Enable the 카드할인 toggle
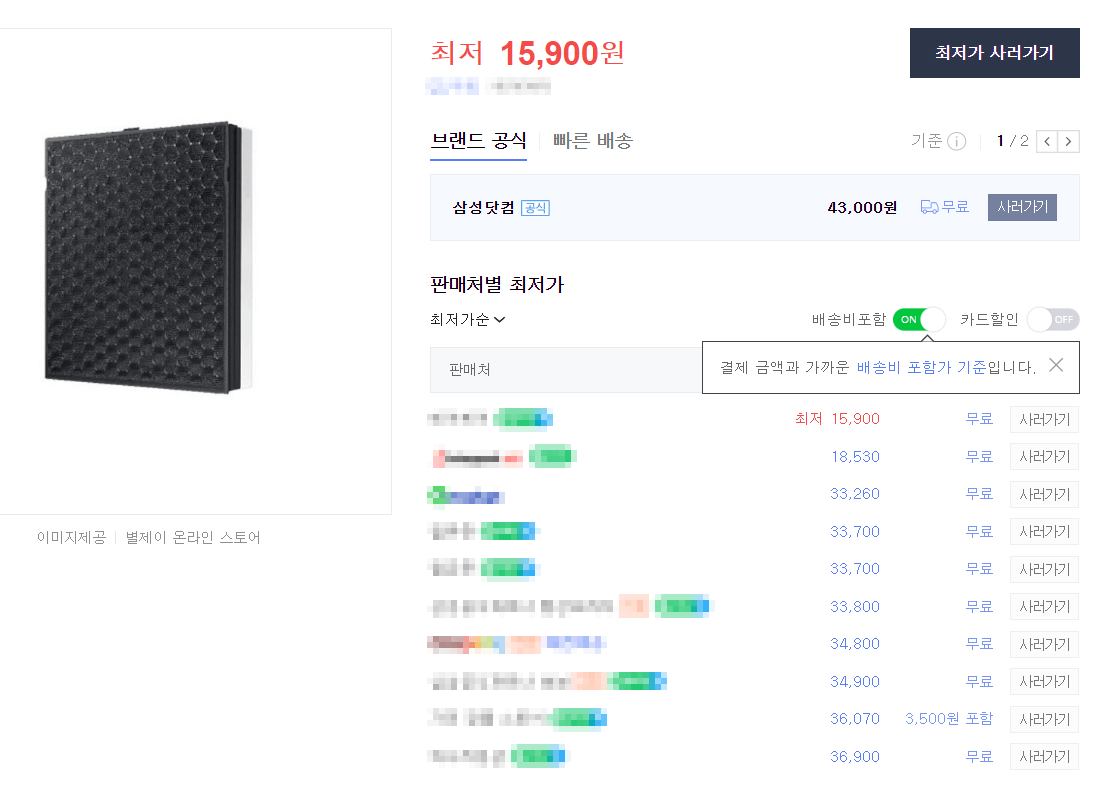This screenshot has width=1110, height=807. click(1052, 318)
